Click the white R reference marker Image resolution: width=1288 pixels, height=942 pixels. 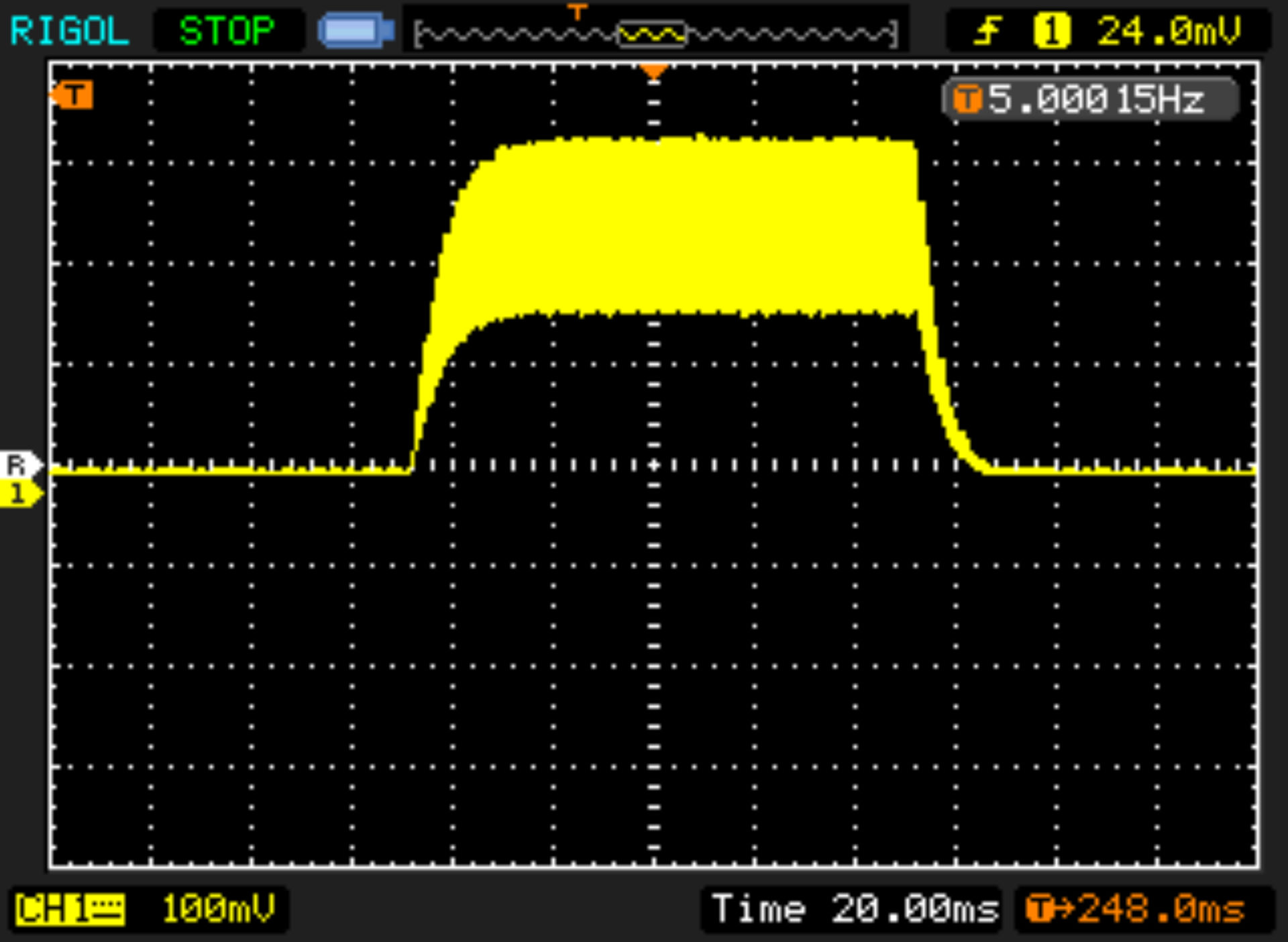19,464
